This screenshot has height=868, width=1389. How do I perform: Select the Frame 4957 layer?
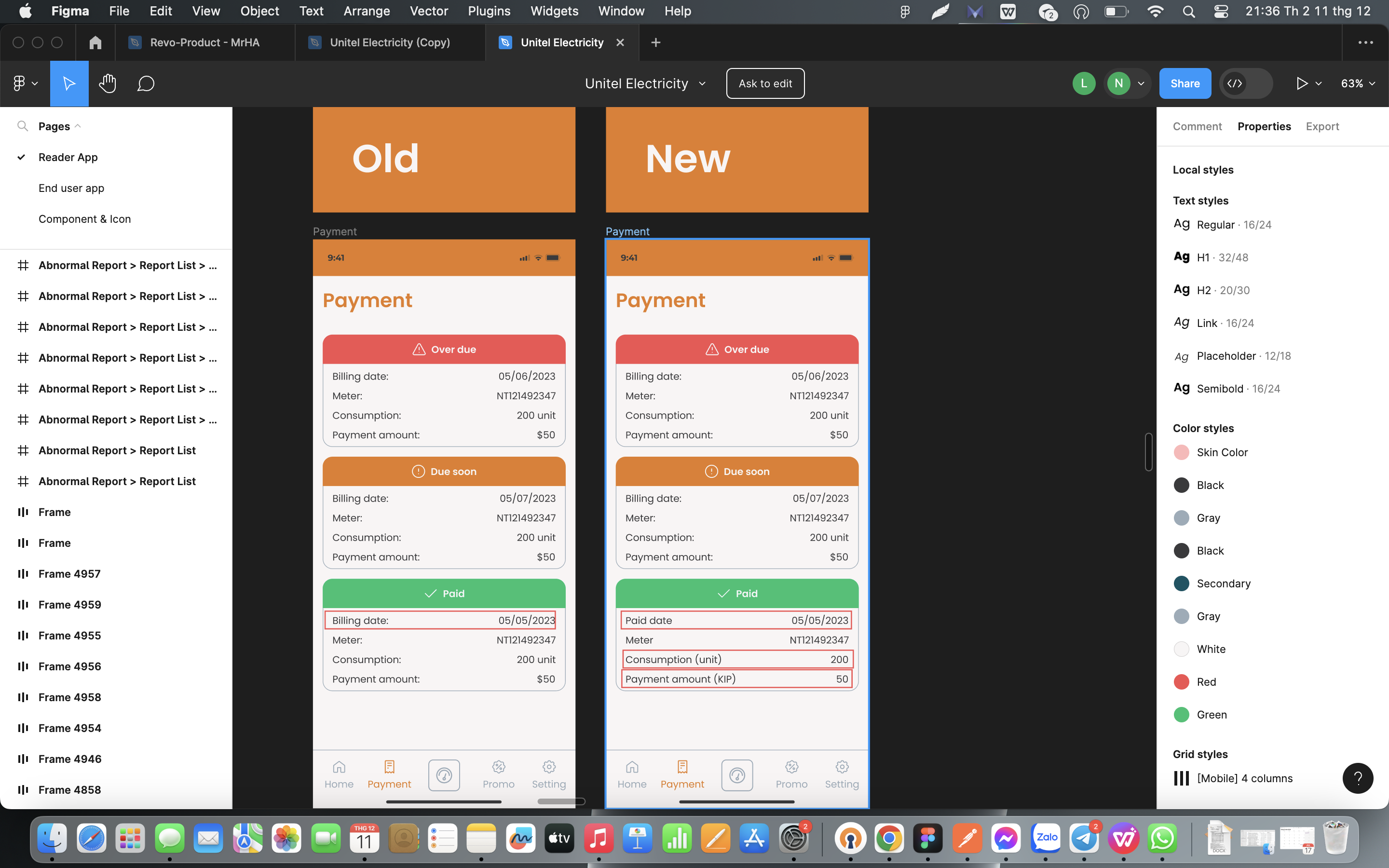(69, 573)
